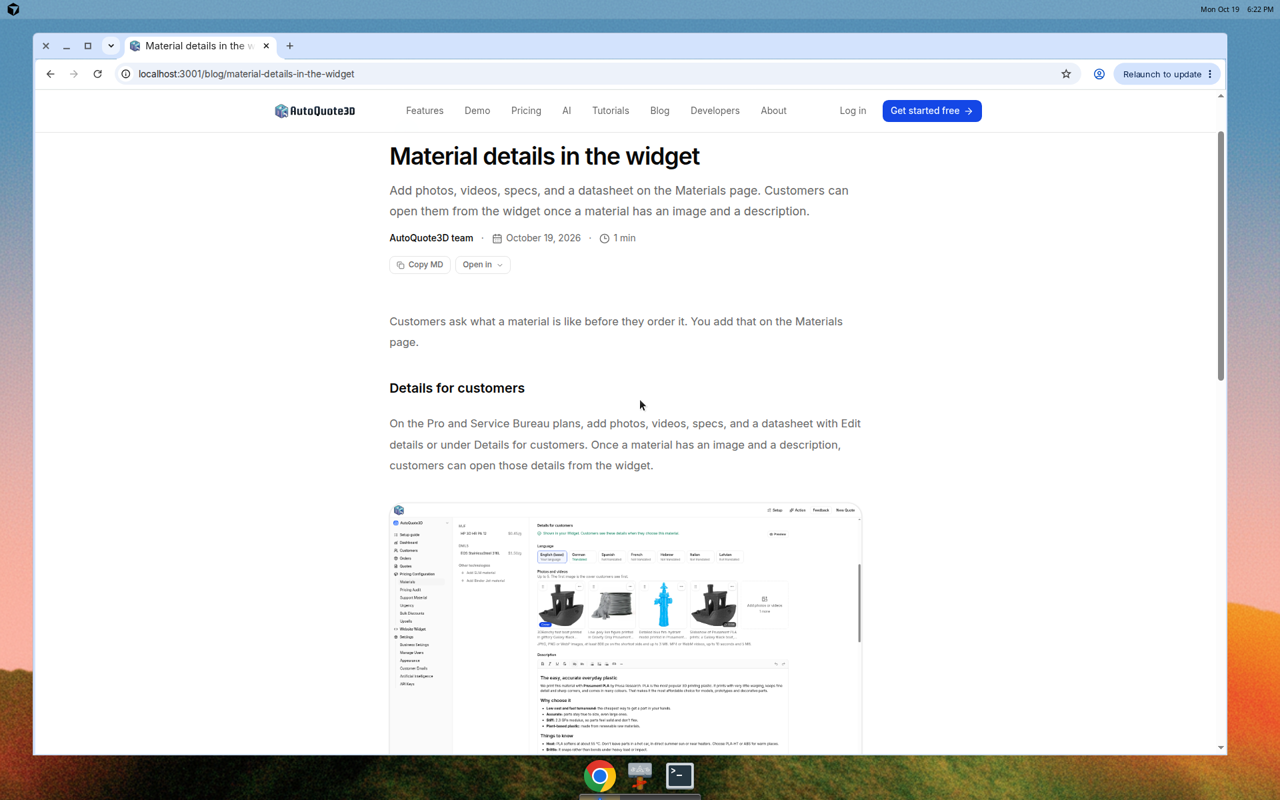
Task: Open the Developers nav item
Action: [x=715, y=111]
